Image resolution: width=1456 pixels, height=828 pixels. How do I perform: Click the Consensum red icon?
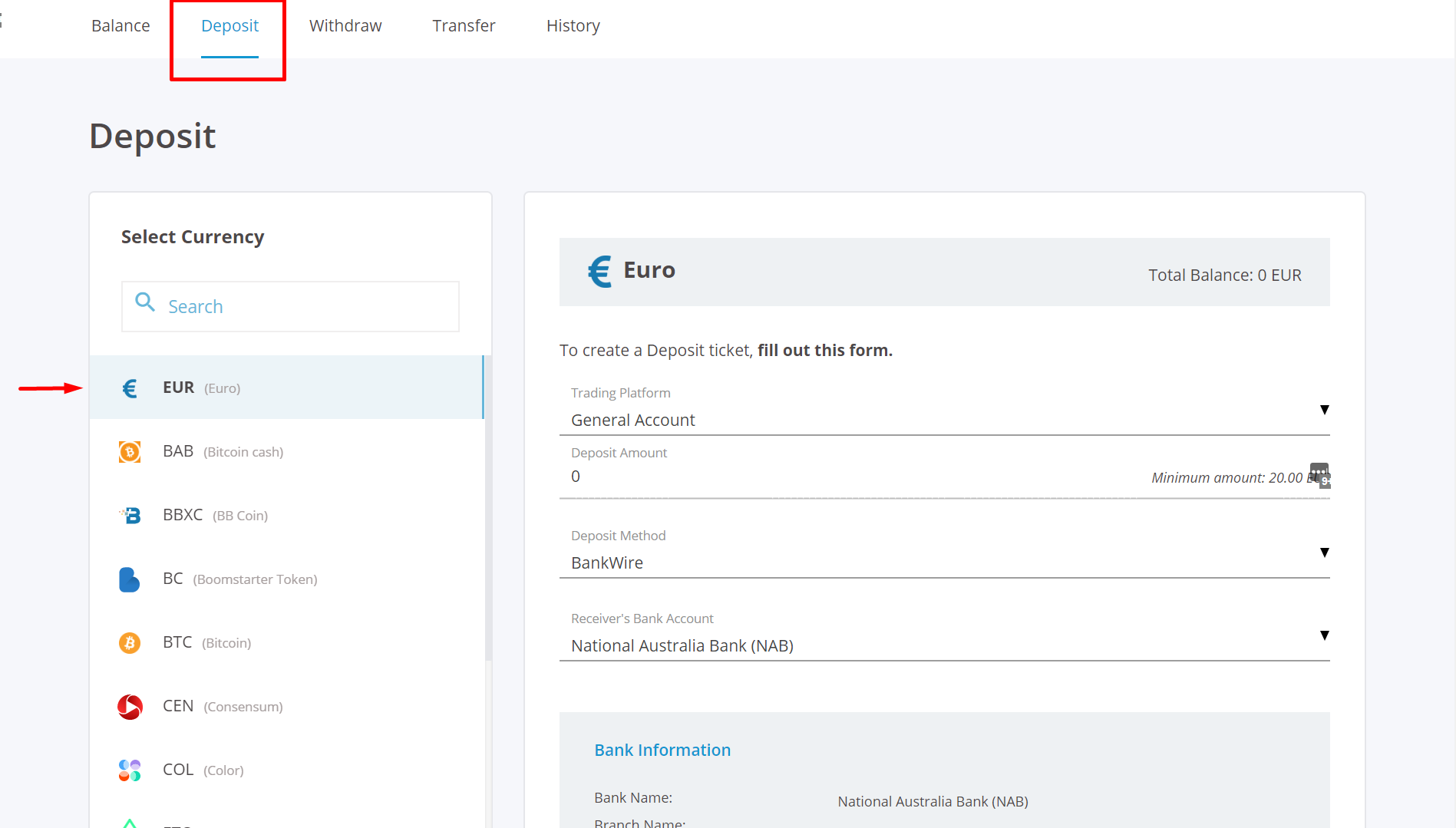point(130,707)
